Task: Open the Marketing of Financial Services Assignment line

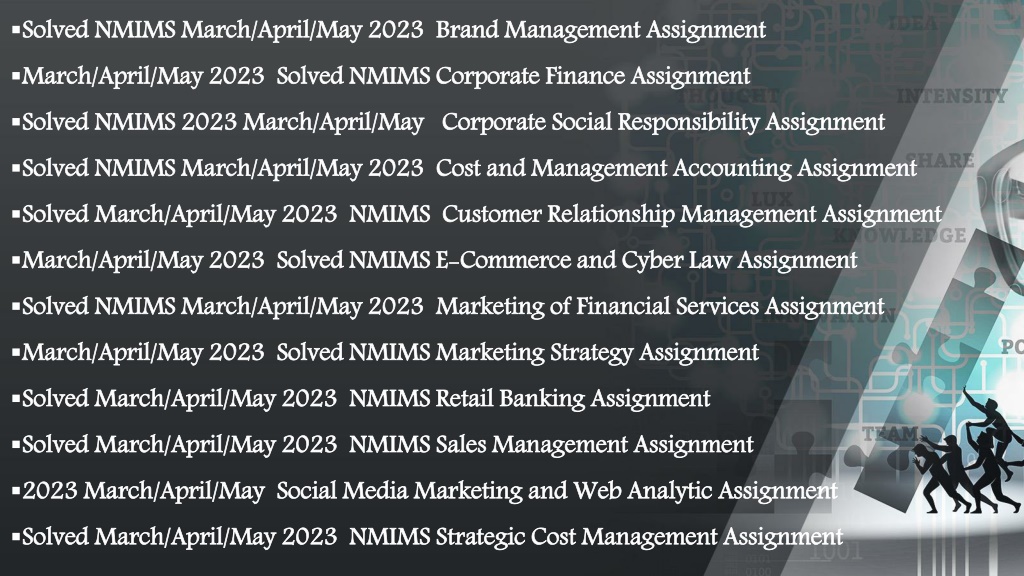Action: tap(448, 307)
